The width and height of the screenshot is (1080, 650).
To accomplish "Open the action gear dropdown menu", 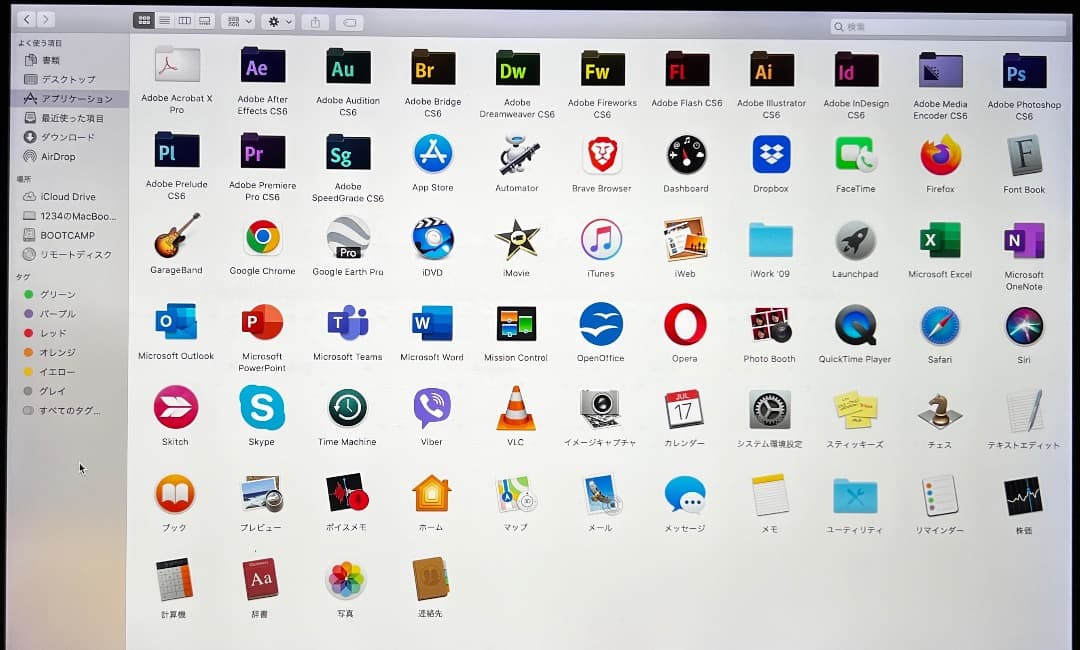I will [277, 21].
